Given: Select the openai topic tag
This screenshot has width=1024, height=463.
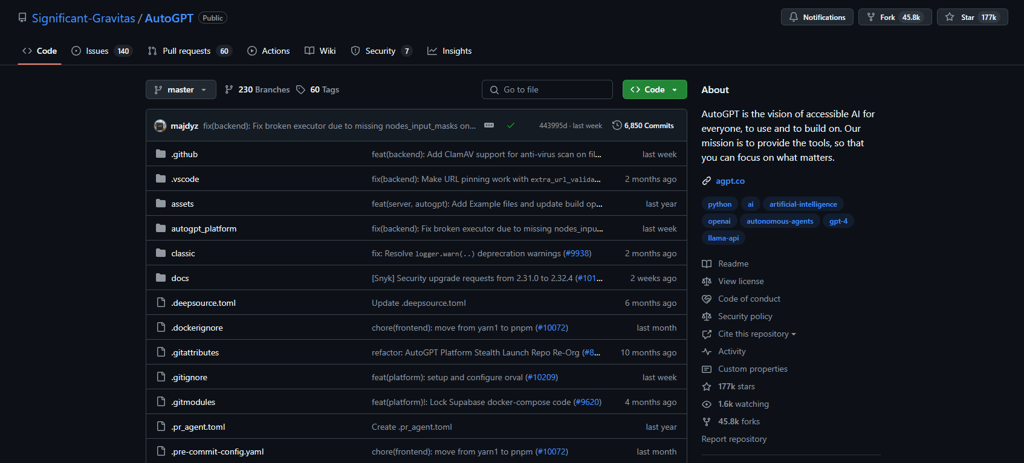Looking at the screenshot, I should tap(719, 221).
